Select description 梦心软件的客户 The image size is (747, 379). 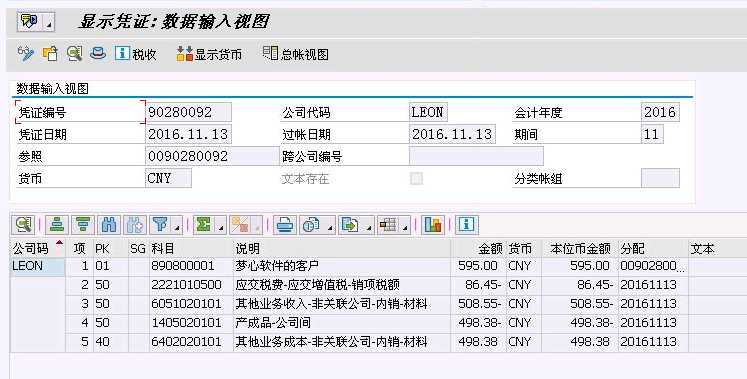click(342, 266)
